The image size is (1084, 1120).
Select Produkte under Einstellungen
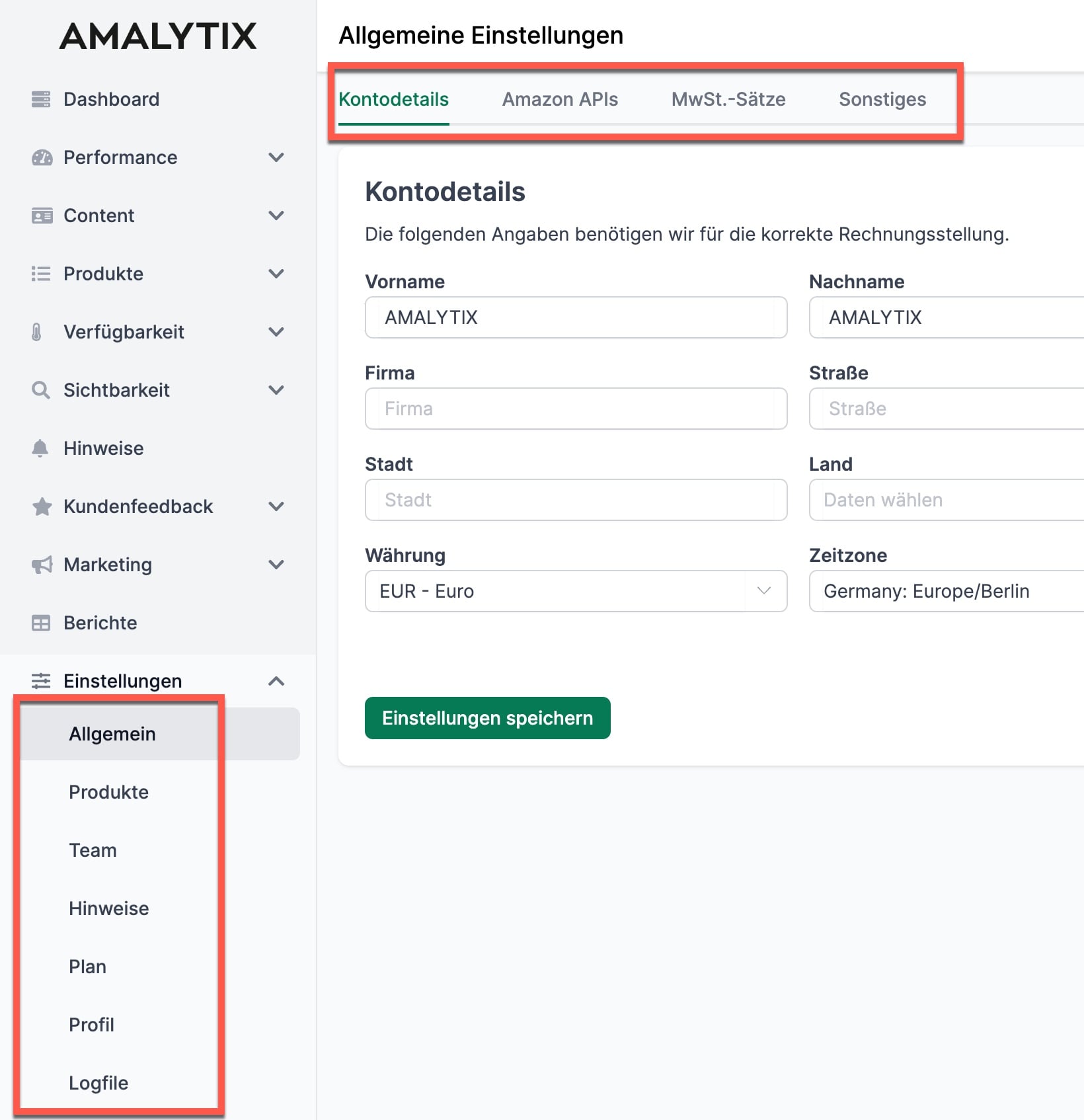tap(109, 792)
